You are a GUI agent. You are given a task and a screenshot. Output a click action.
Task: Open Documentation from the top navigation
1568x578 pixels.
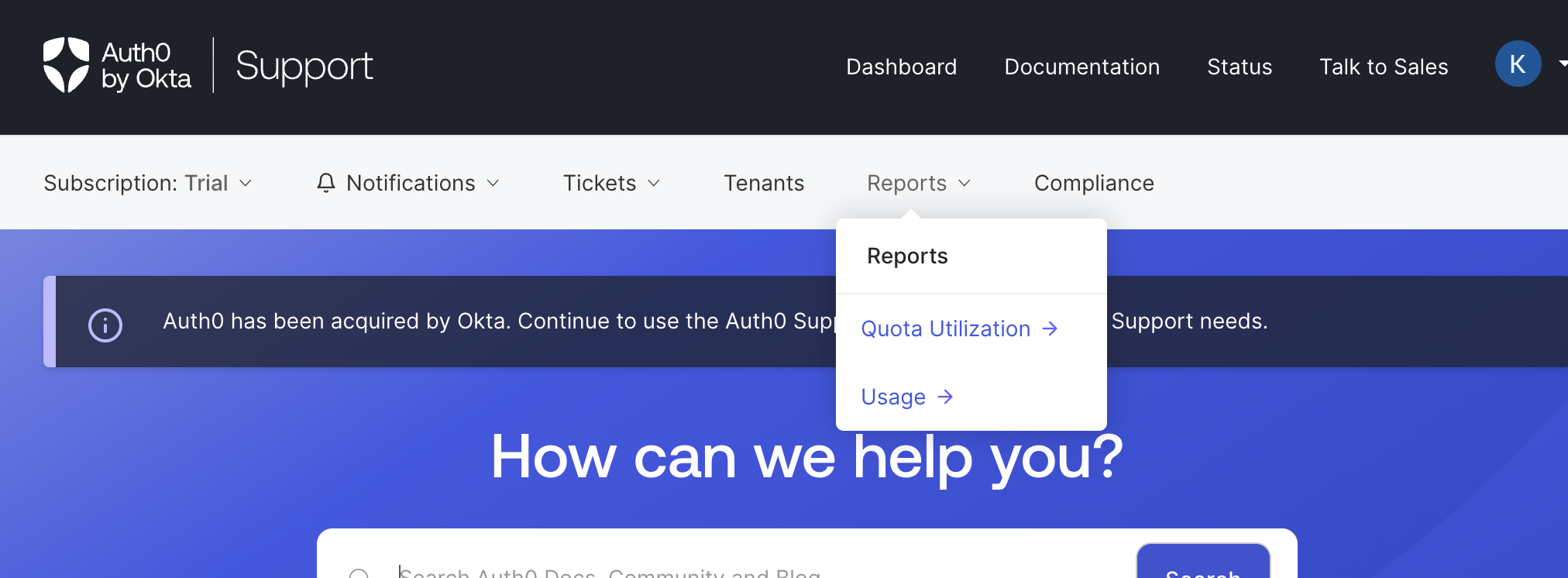point(1081,67)
